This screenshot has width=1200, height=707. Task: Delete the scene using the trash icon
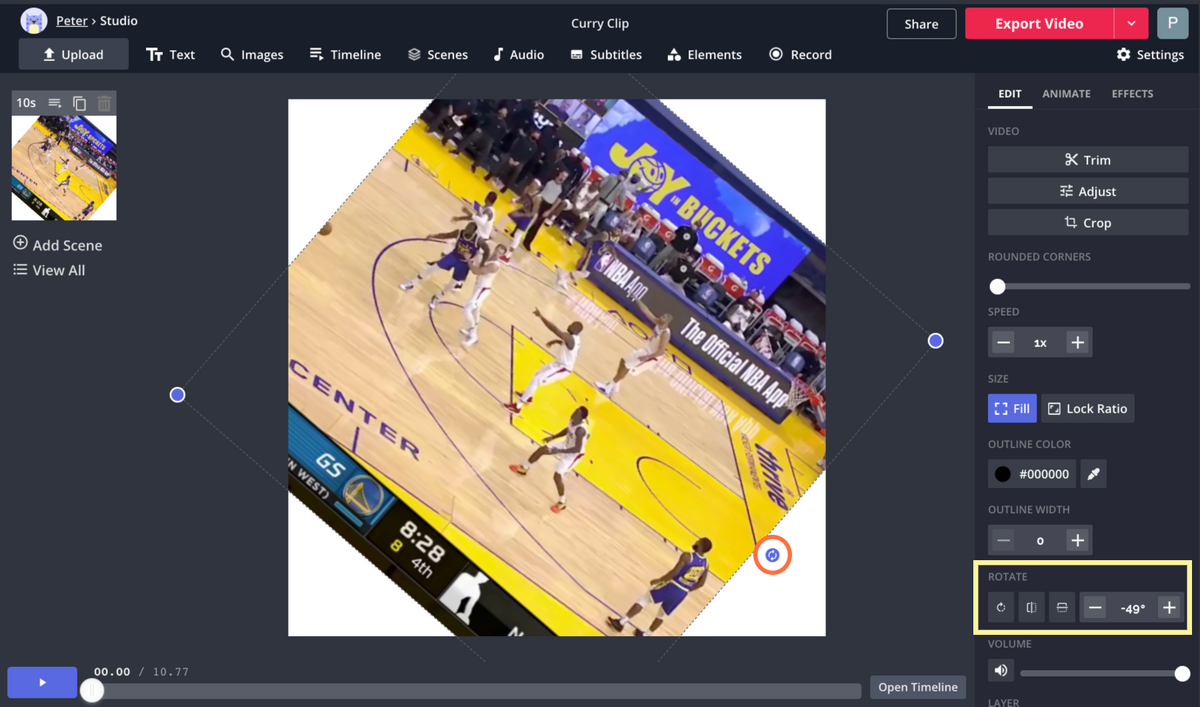click(x=104, y=103)
